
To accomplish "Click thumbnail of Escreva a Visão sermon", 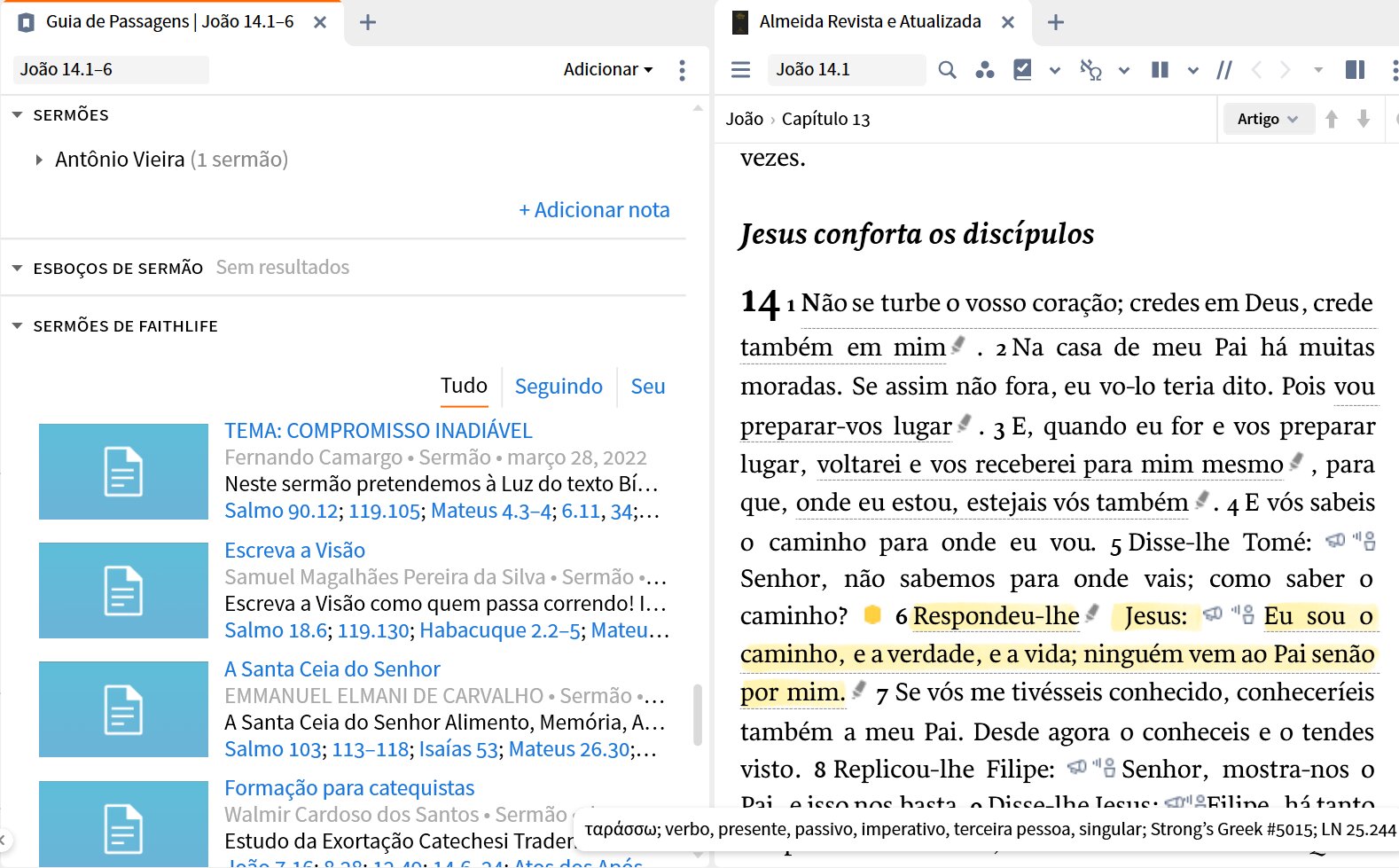I will [x=123, y=590].
